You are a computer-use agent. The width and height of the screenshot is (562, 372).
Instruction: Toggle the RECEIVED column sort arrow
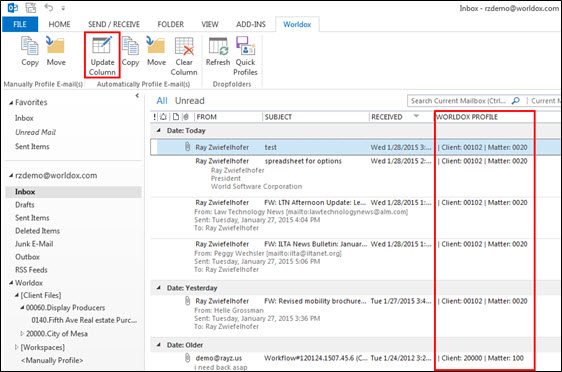pyautogui.click(x=416, y=116)
